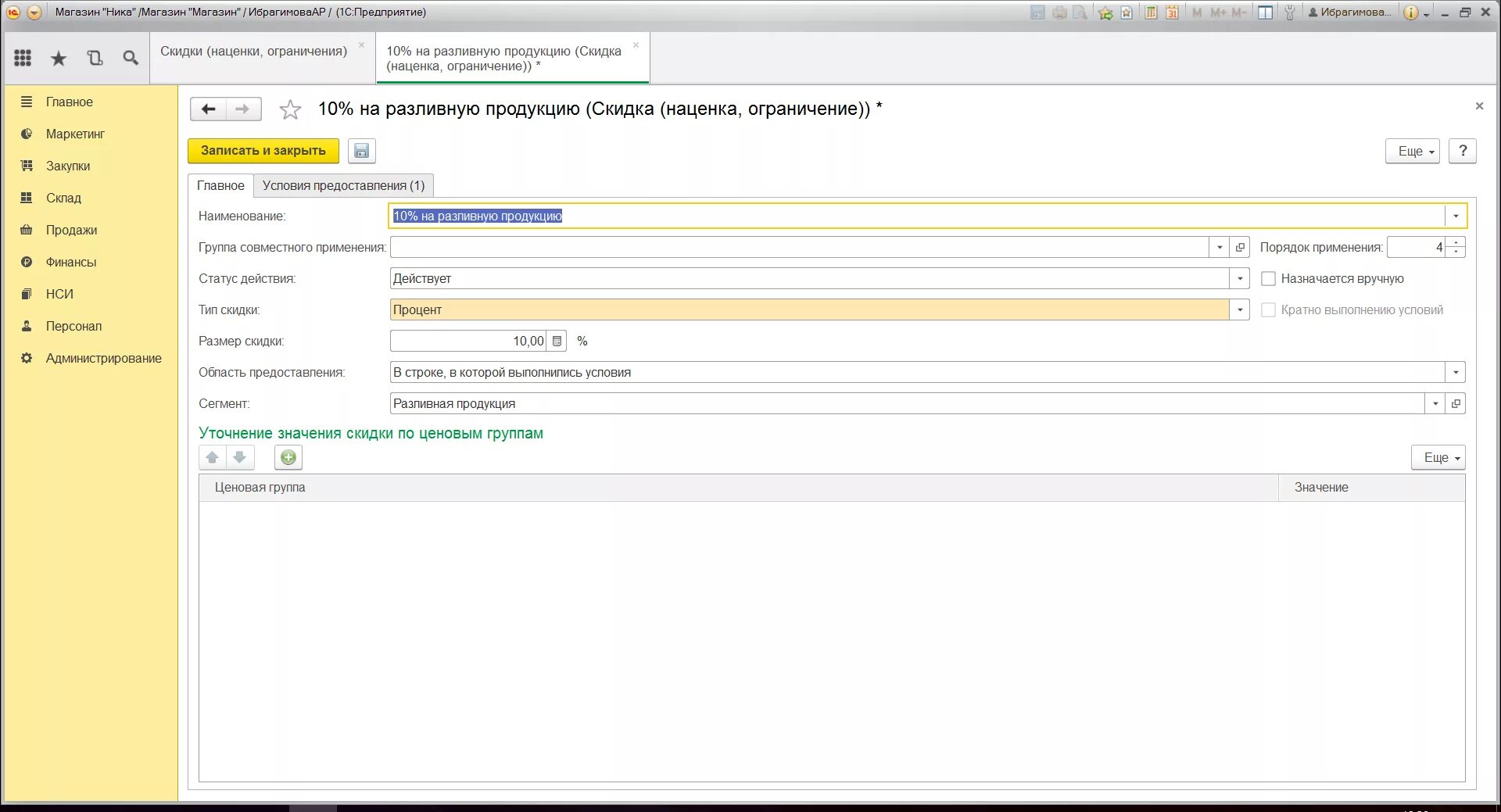Open help with the question mark button
This screenshot has height=812, width=1501.
(1463, 151)
